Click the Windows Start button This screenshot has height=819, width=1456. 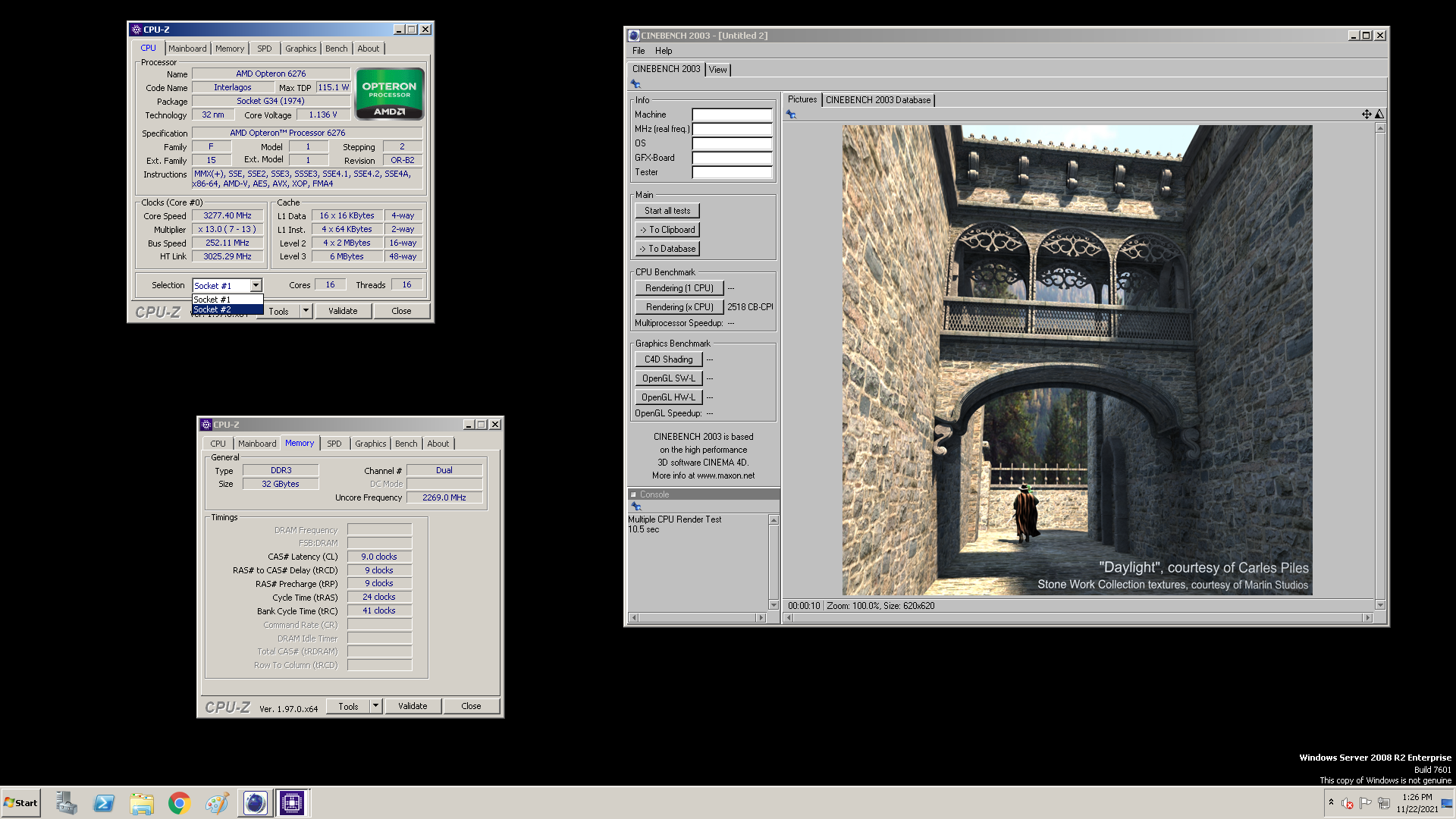coord(20,803)
